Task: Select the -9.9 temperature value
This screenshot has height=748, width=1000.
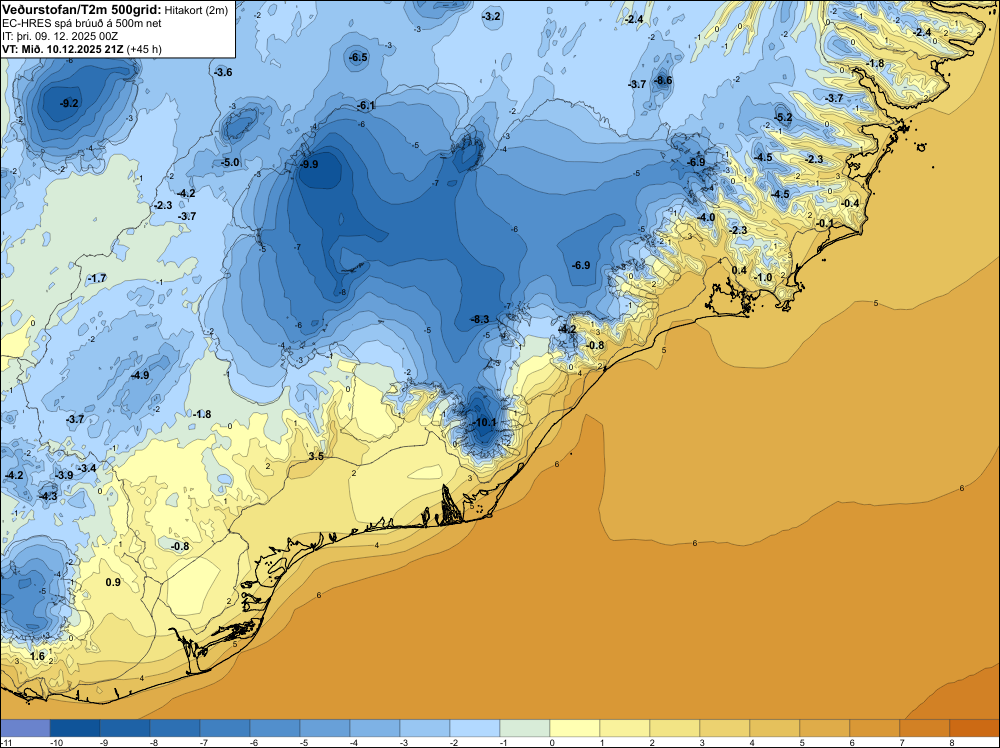Action: point(309,164)
